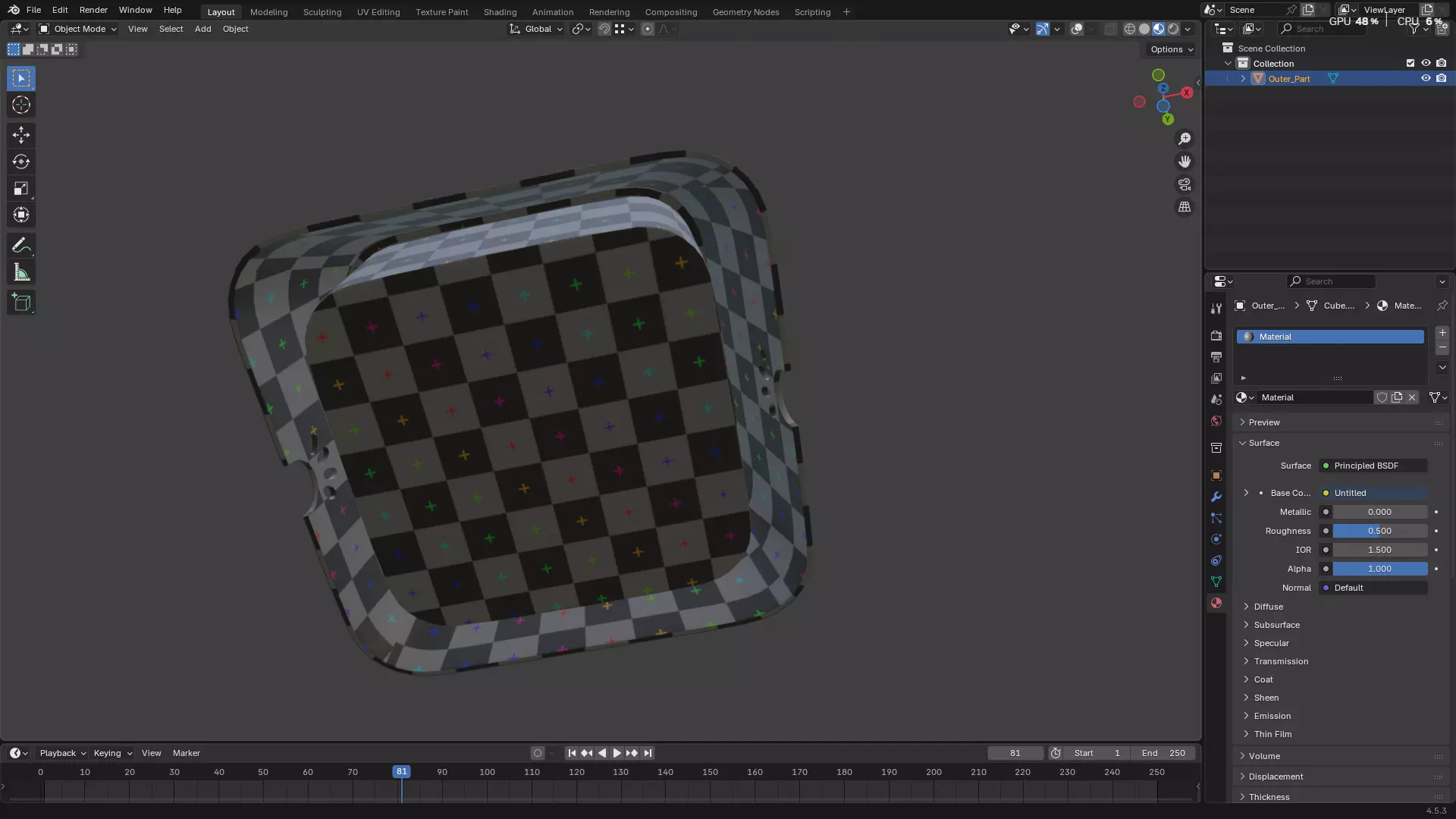
Task: Hide Outer_Part in viewport with eye icon
Action: pos(1426,79)
